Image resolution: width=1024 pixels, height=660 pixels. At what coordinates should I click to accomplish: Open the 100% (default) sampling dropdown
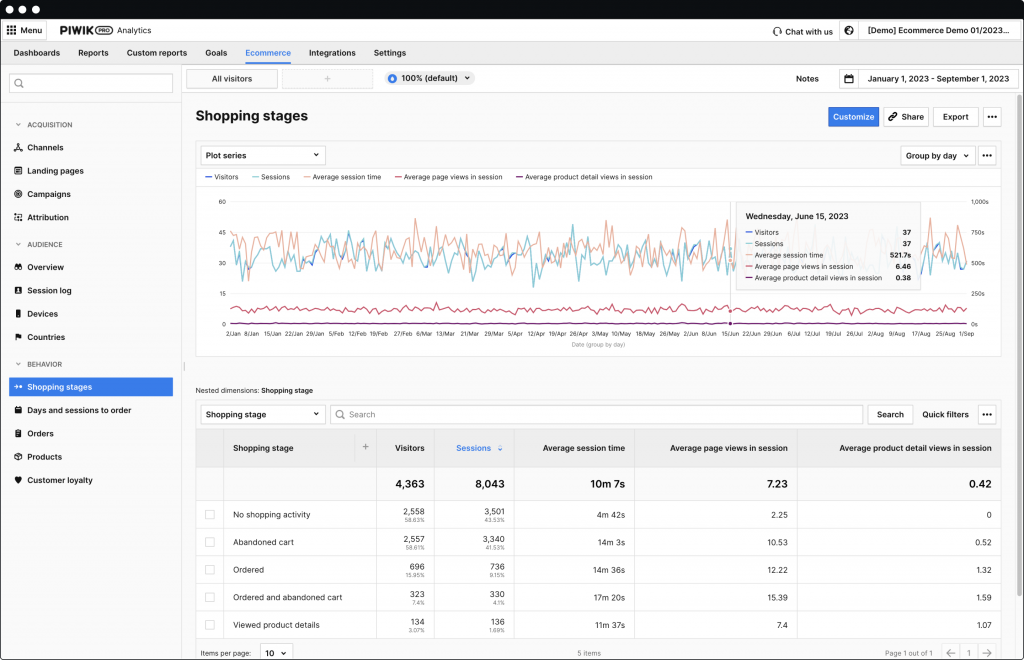pyautogui.click(x=429, y=78)
